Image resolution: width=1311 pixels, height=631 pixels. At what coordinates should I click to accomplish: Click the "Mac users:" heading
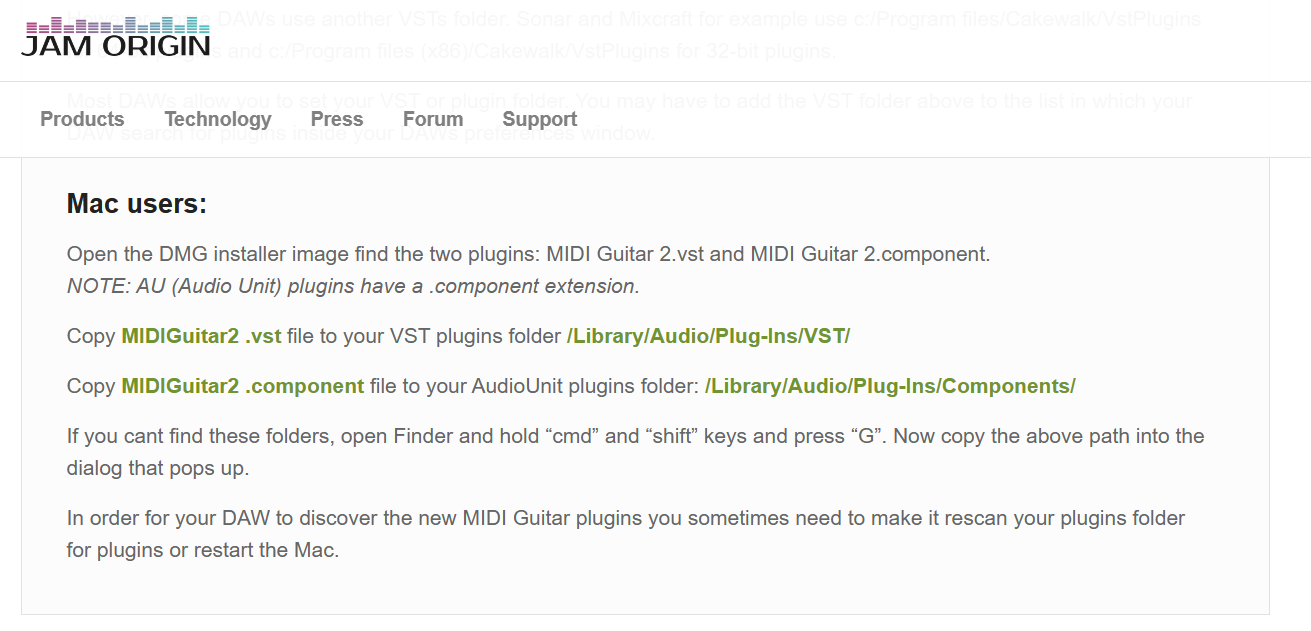(136, 204)
